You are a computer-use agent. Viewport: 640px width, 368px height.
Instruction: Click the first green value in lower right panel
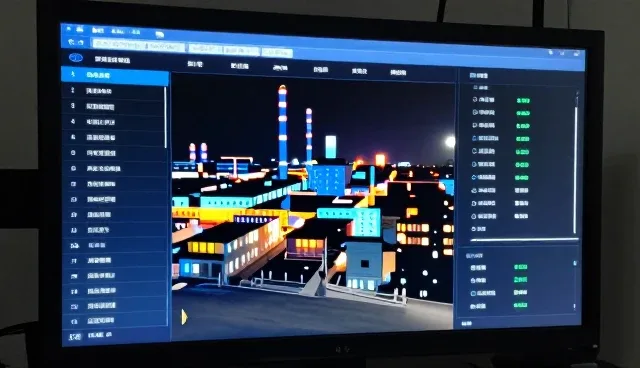(x=520, y=267)
